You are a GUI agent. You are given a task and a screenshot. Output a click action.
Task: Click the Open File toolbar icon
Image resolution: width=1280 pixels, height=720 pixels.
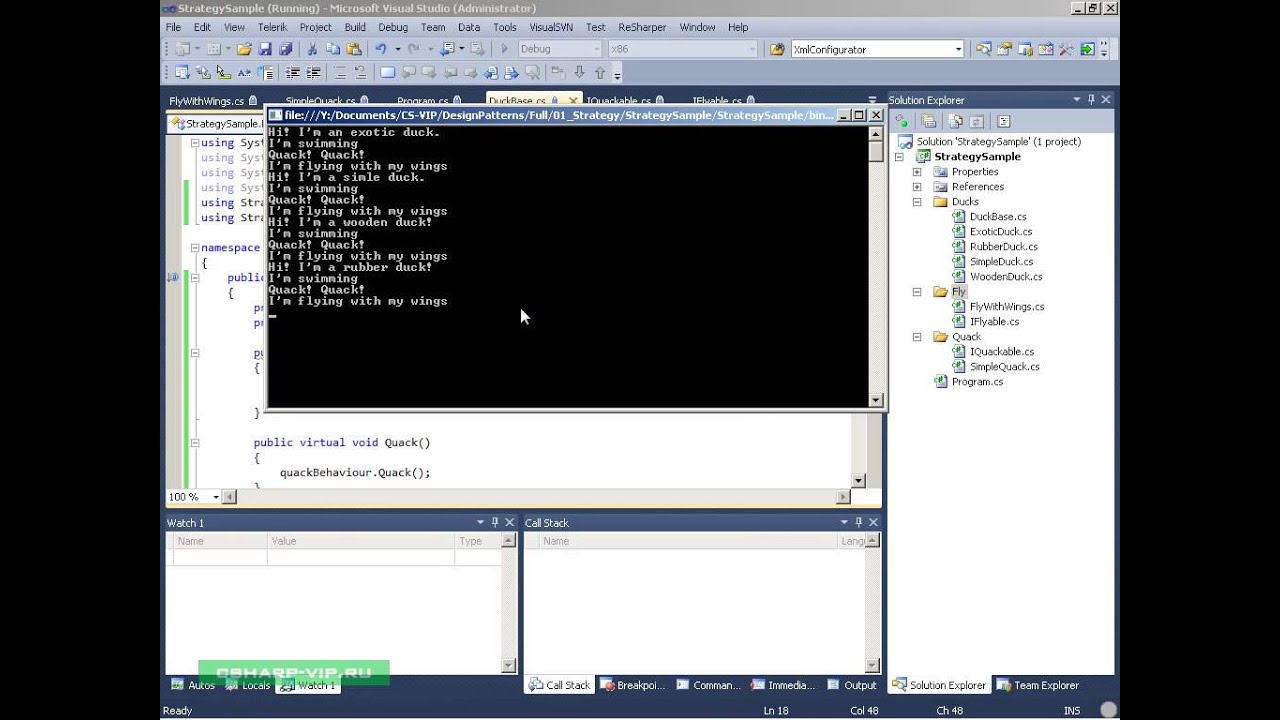(244, 49)
